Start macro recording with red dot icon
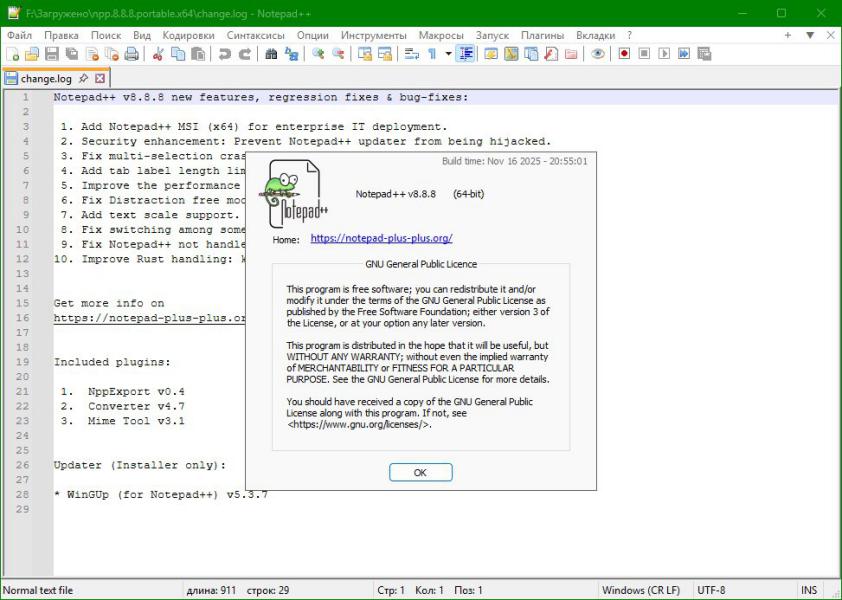The width and height of the screenshot is (842, 600). (624, 54)
